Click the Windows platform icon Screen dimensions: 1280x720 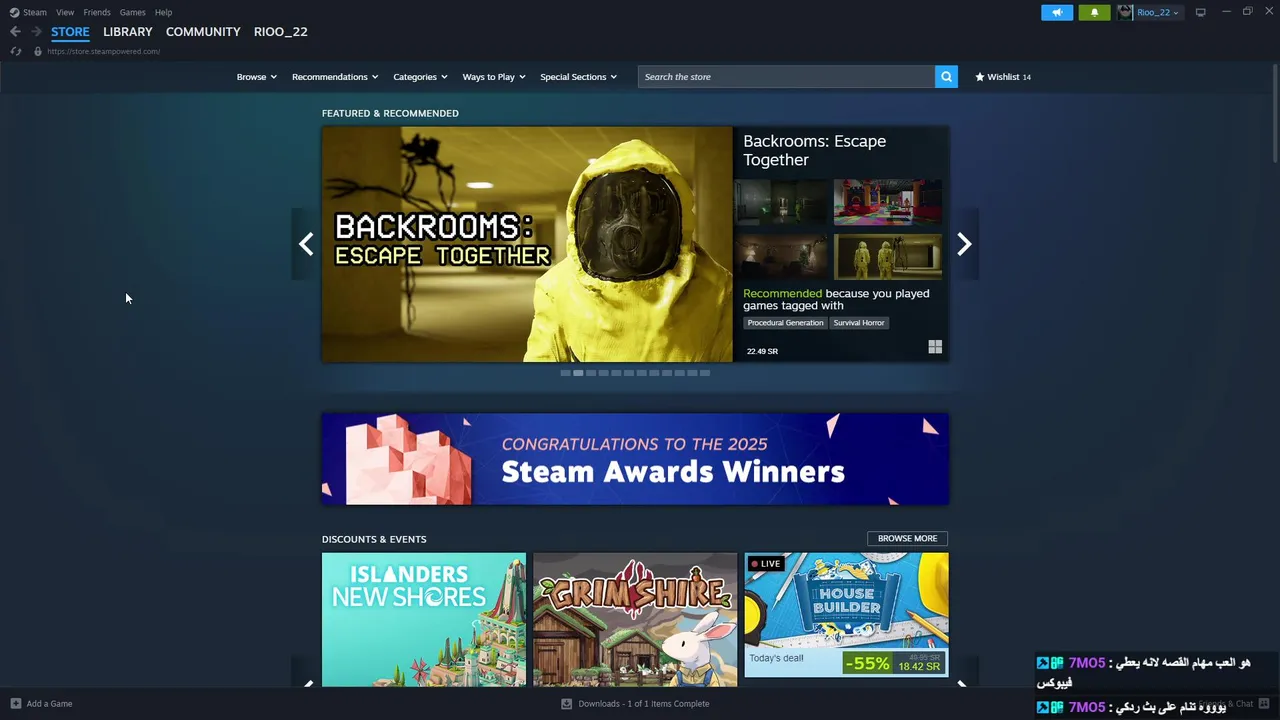(x=935, y=347)
